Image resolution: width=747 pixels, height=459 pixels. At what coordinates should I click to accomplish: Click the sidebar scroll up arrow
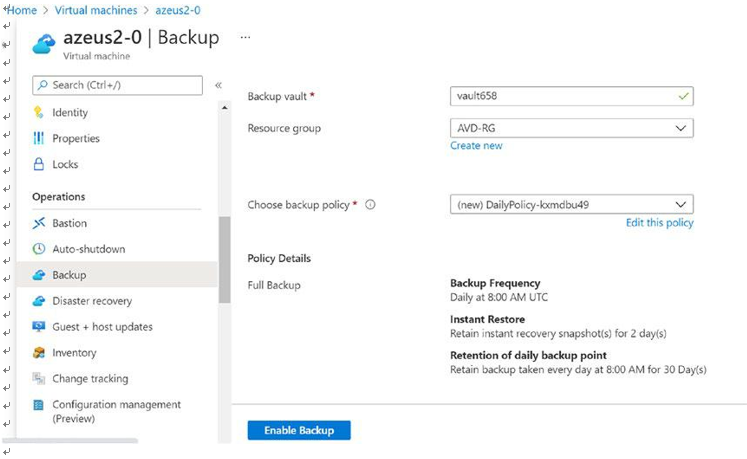click(x=224, y=108)
